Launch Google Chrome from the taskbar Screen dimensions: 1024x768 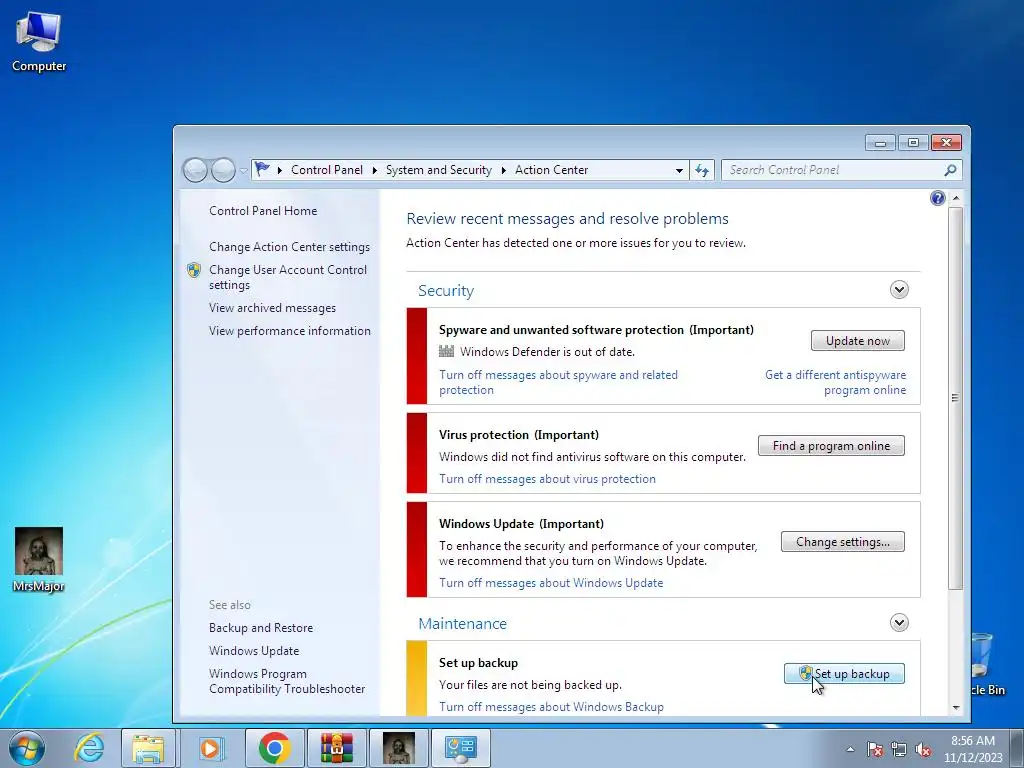[x=275, y=748]
